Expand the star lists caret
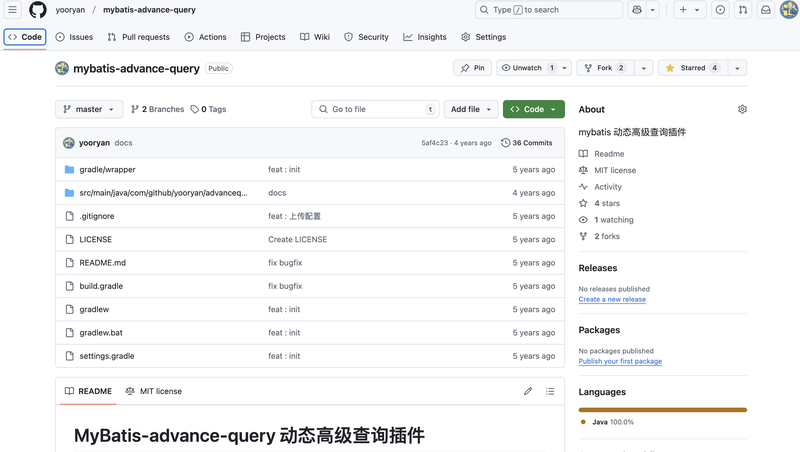The width and height of the screenshot is (800, 452). (737, 68)
